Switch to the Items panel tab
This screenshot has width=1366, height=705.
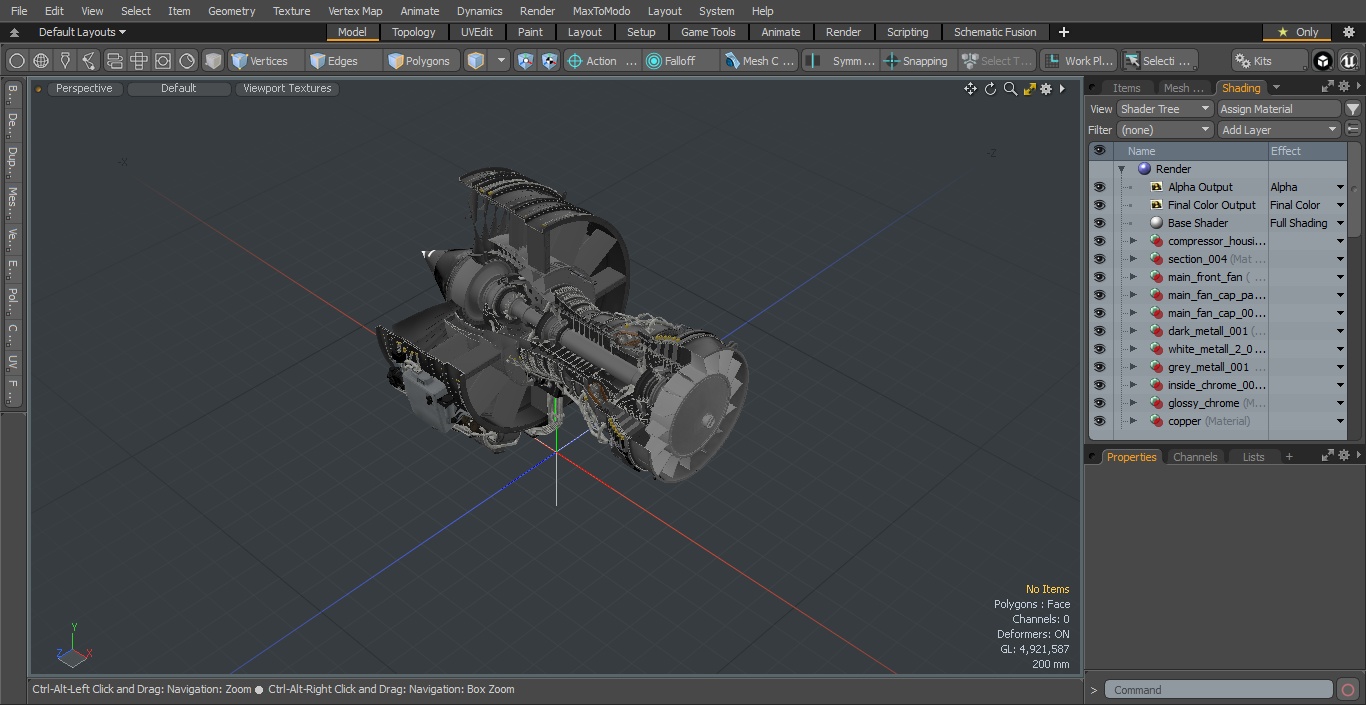pos(1126,88)
